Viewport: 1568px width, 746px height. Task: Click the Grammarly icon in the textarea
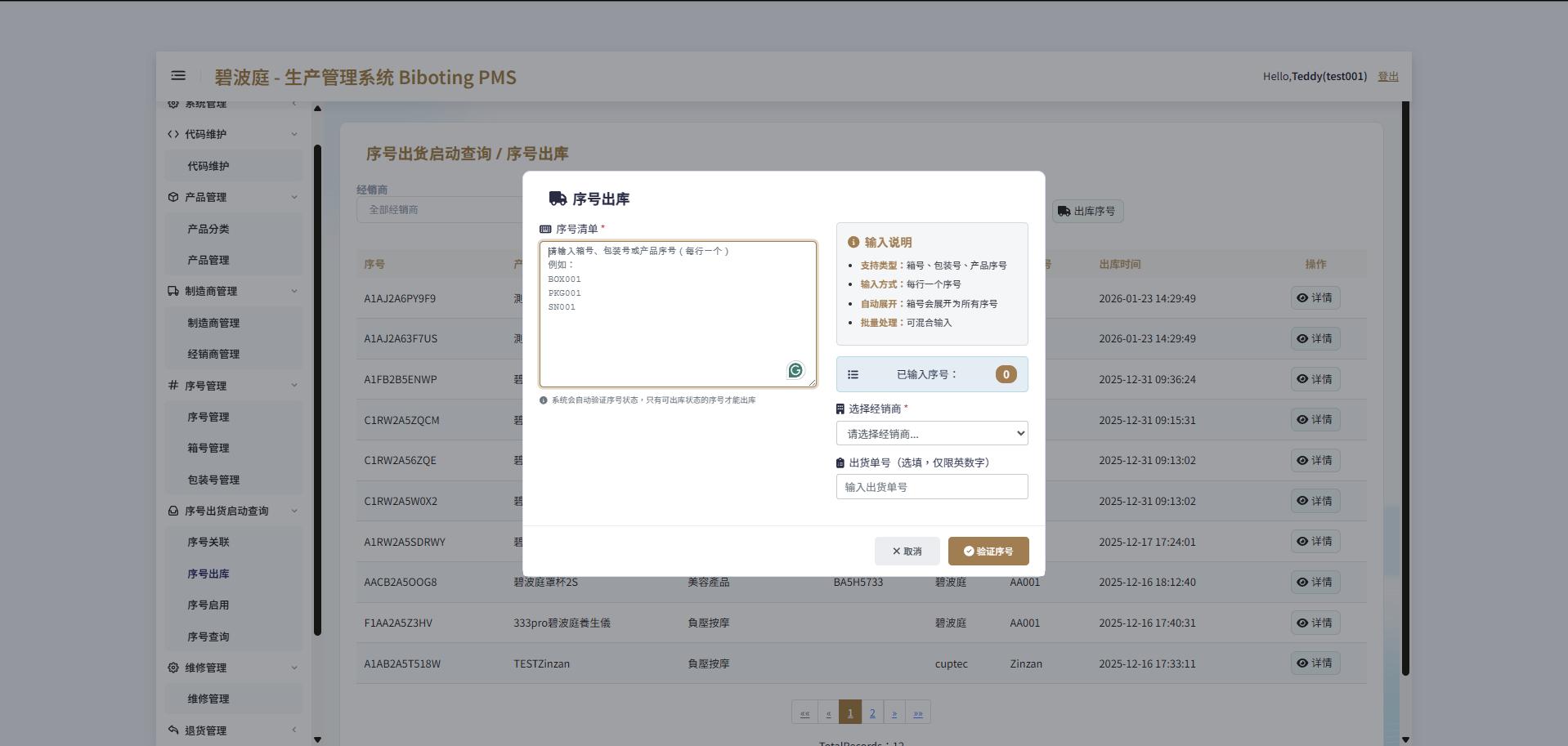(x=795, y=371)
